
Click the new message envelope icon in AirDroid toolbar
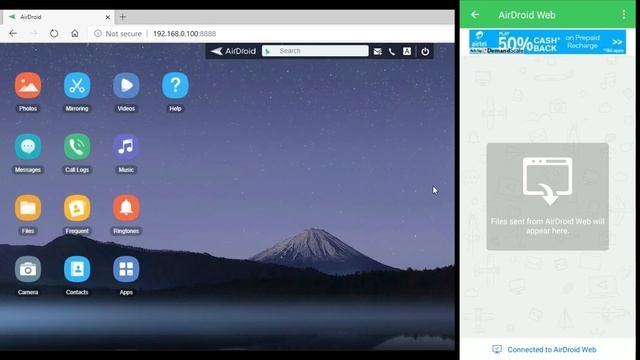378,51
